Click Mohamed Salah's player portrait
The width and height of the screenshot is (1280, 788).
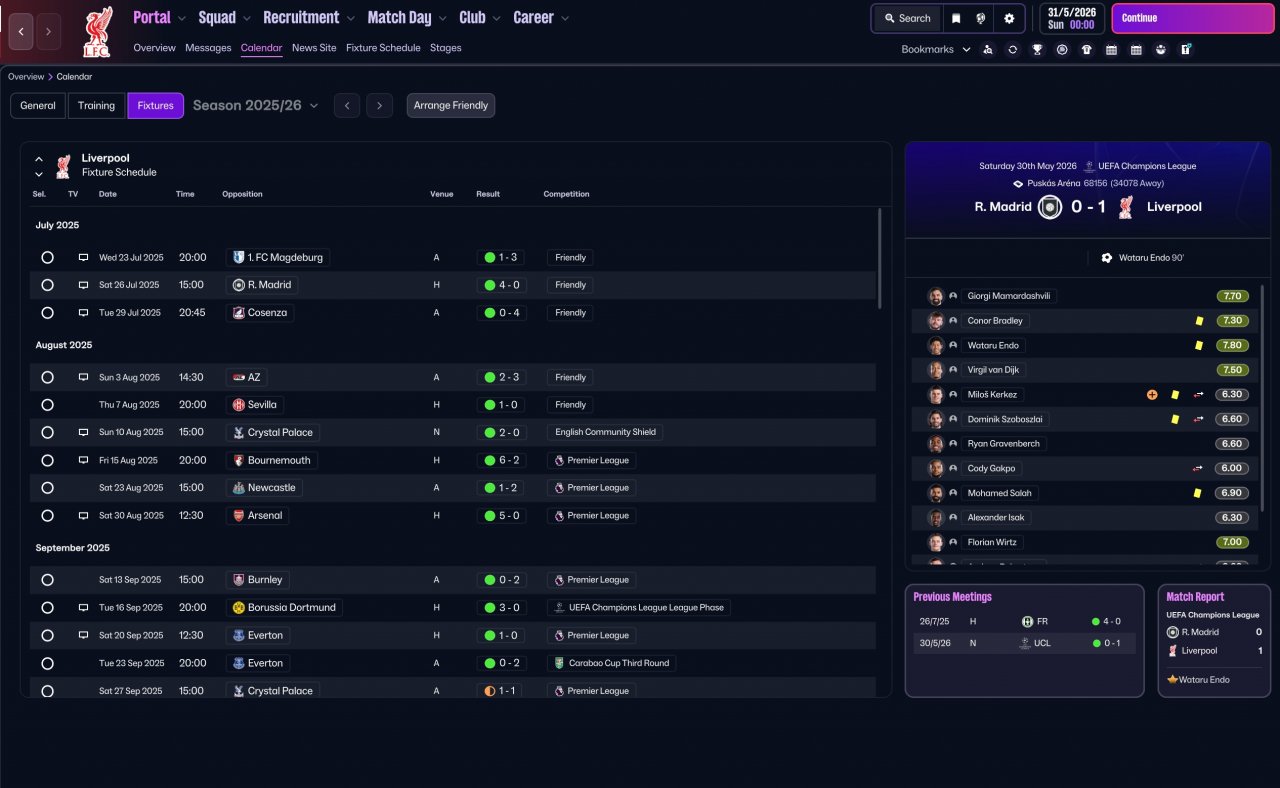pos(936,493)
